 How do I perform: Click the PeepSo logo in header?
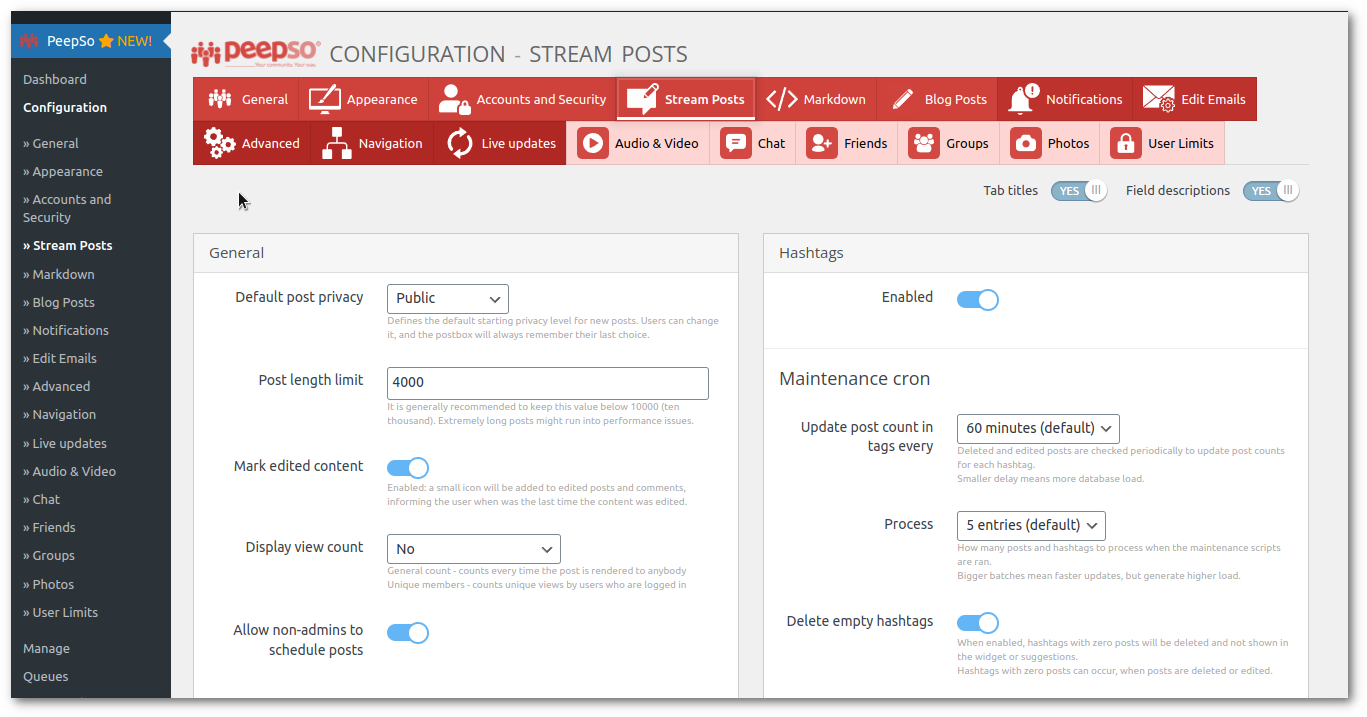(256, 53)
